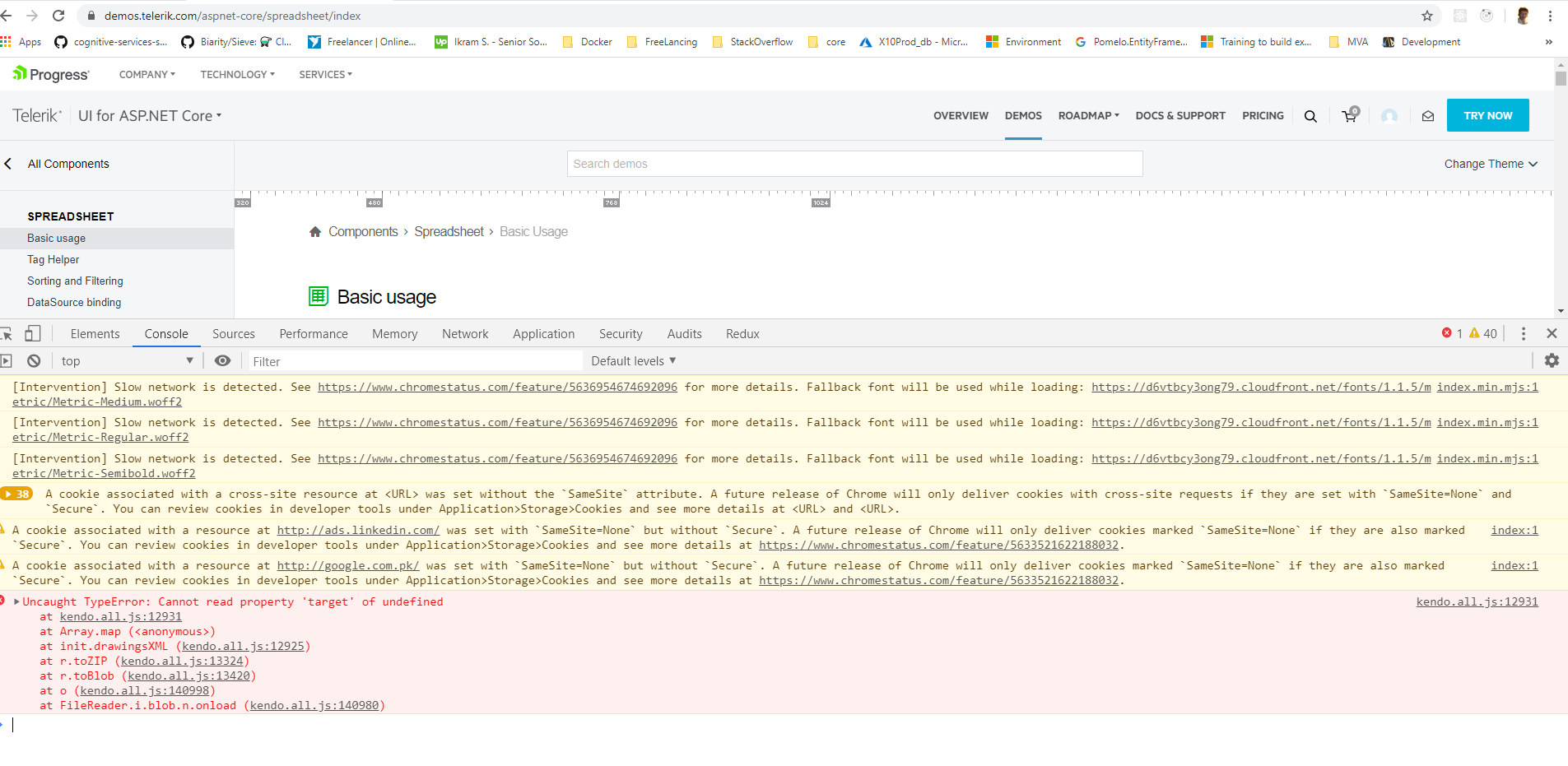The height and width of the screenshot is (766, 1568).
Task: Open the Sorting and Filtering demo
Action: (x=75, y=281)
